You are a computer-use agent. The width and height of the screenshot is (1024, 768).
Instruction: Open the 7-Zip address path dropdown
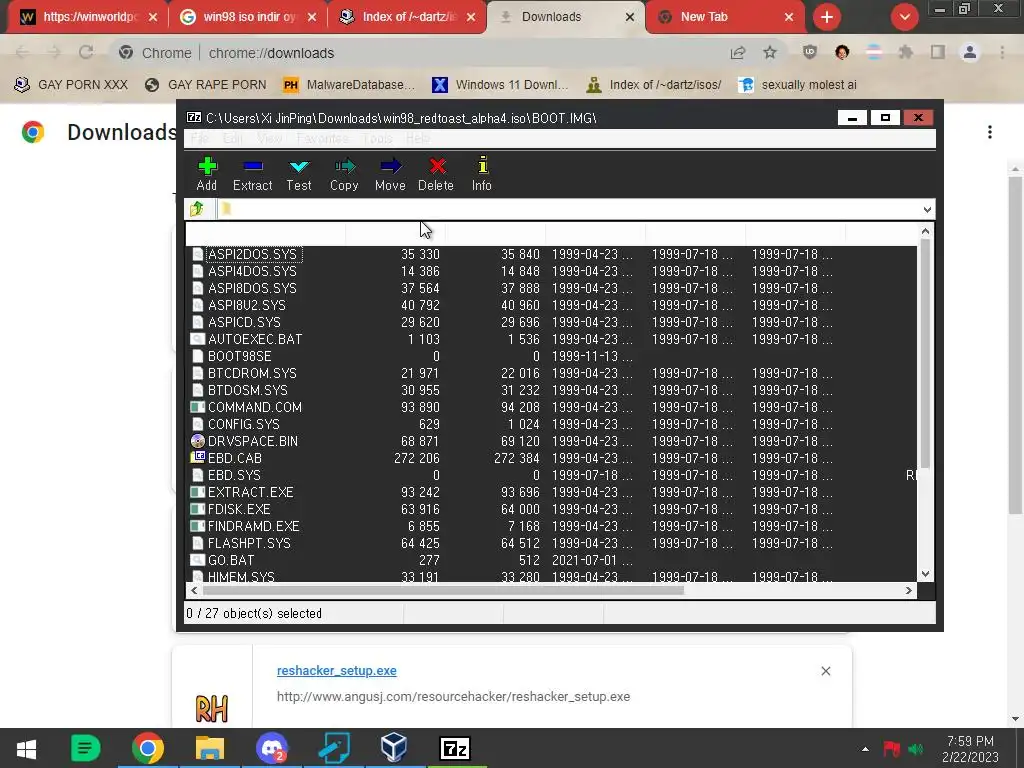point(927,210)
